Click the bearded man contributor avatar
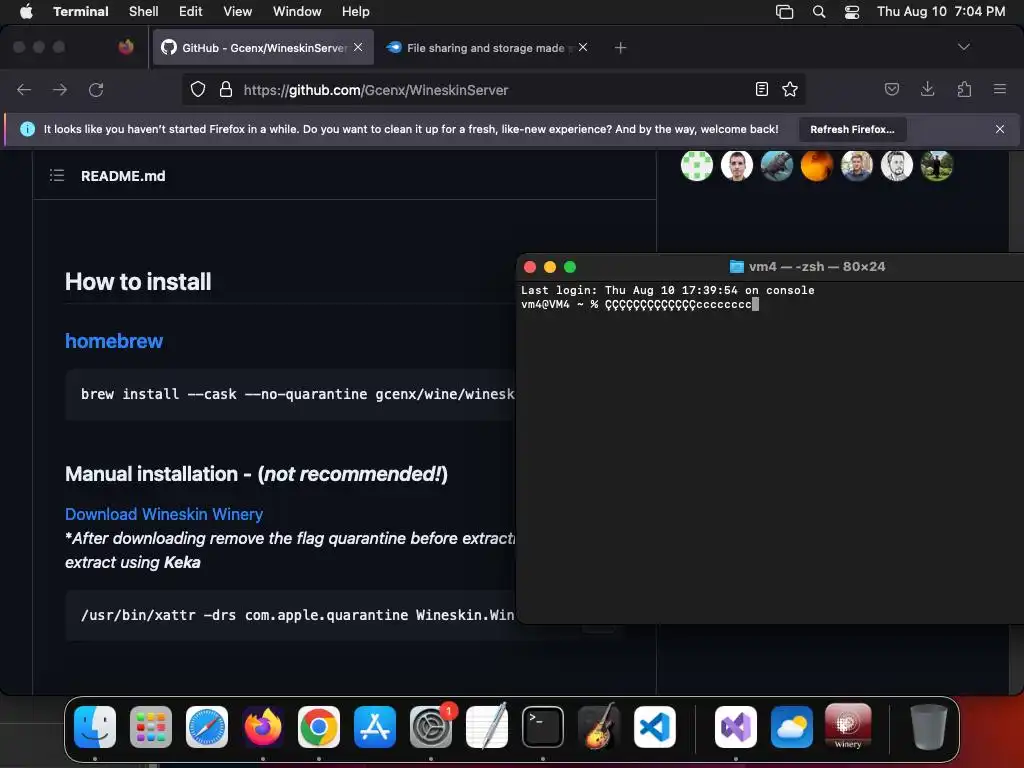The height and width of the screenshot is (768, 1024). click(x=897, y=165)
